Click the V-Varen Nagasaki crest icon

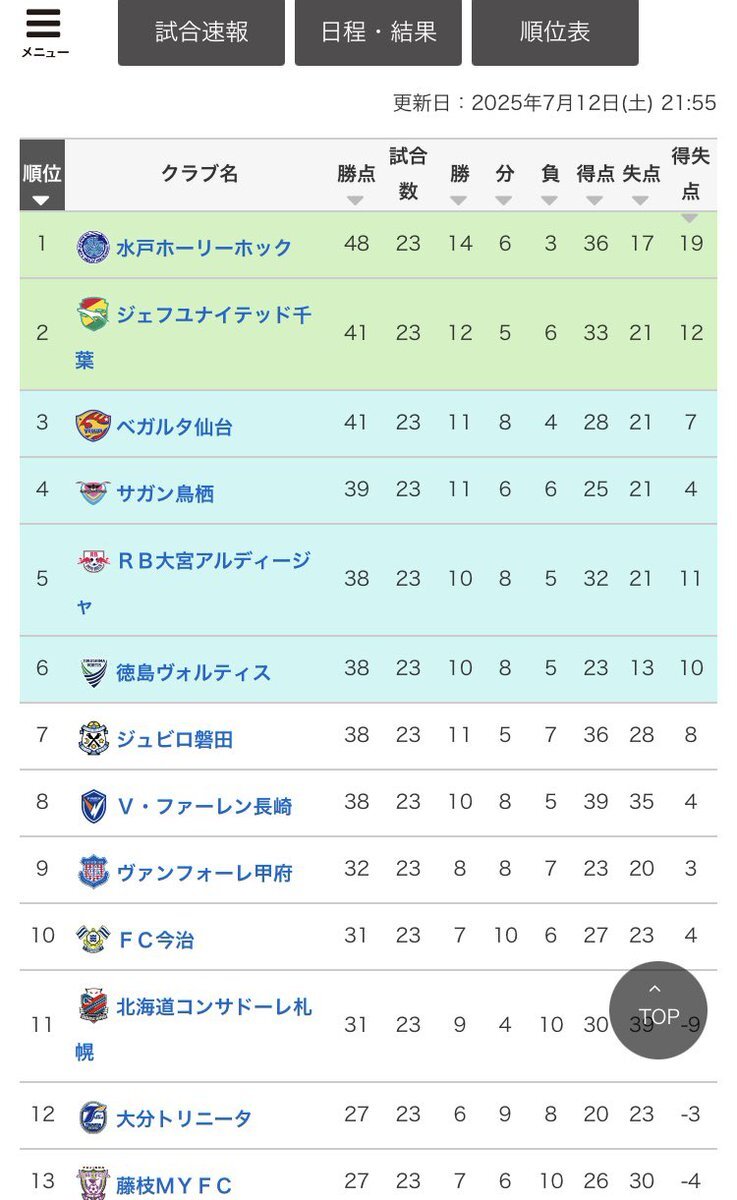(93, 806)
